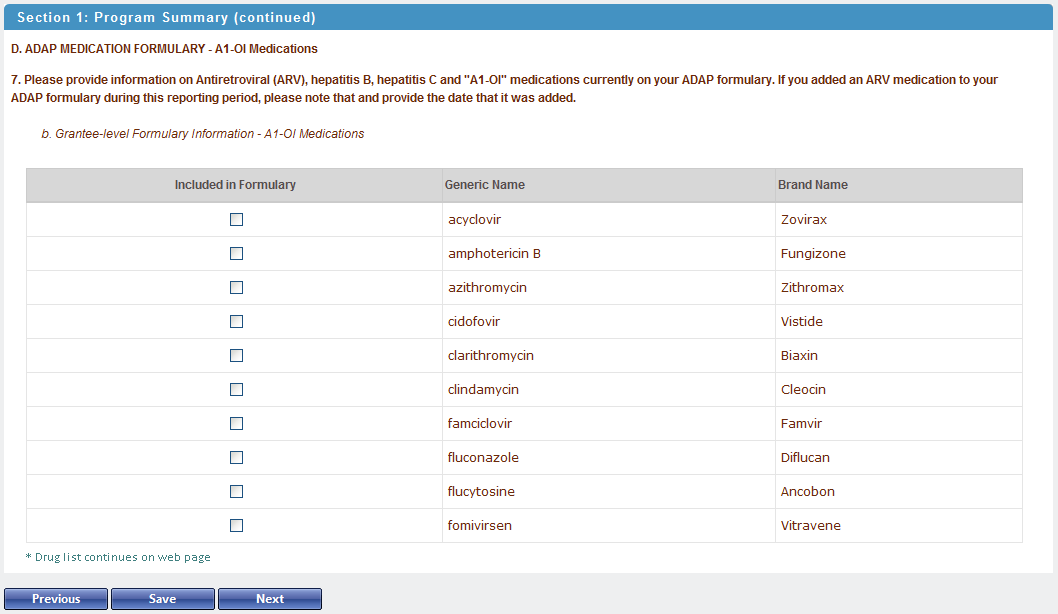Check the fomivirsen checkbox
Viewport: 1058px width, 614px height.
pyautogui.click(x=236, y=526)
